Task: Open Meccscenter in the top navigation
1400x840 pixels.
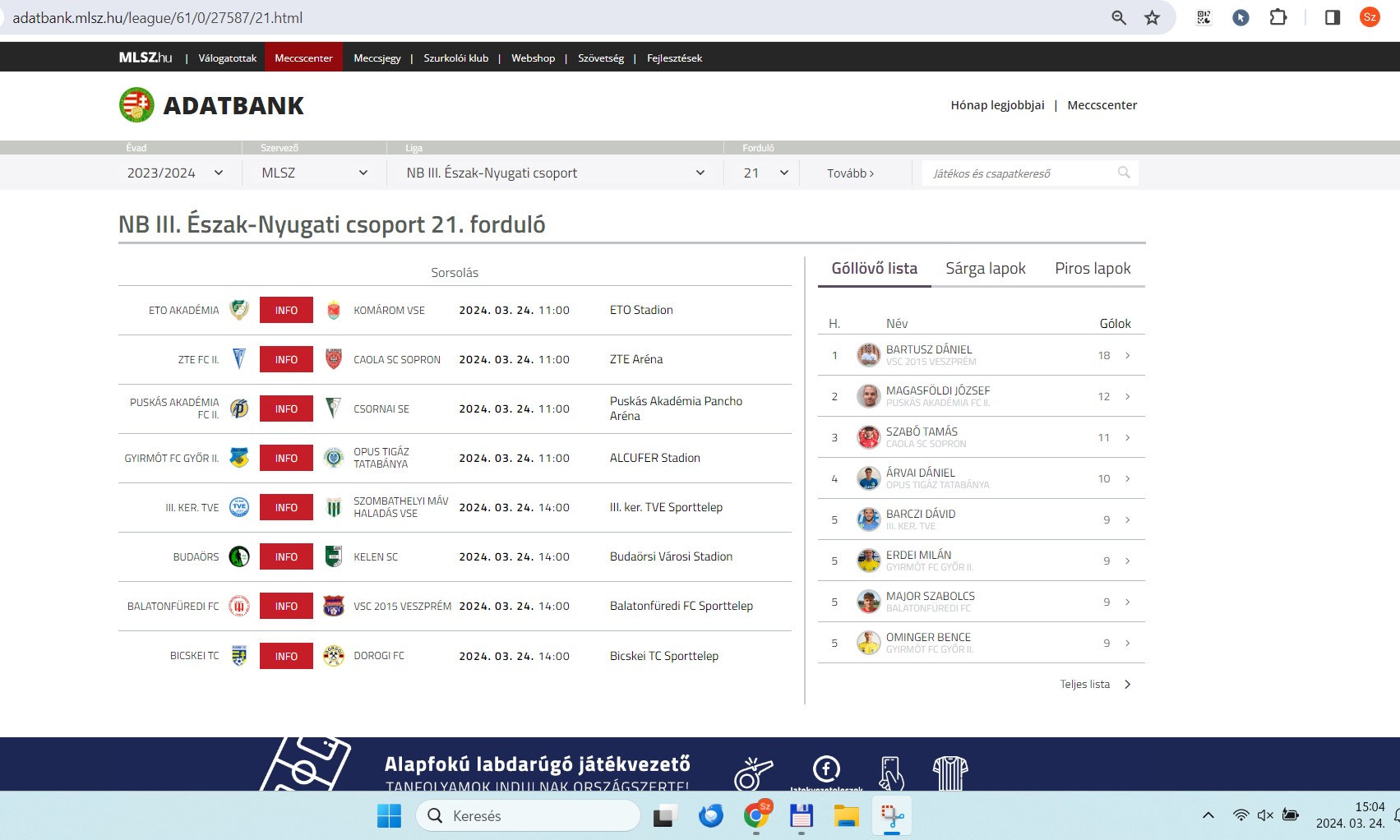Action: 303,58
